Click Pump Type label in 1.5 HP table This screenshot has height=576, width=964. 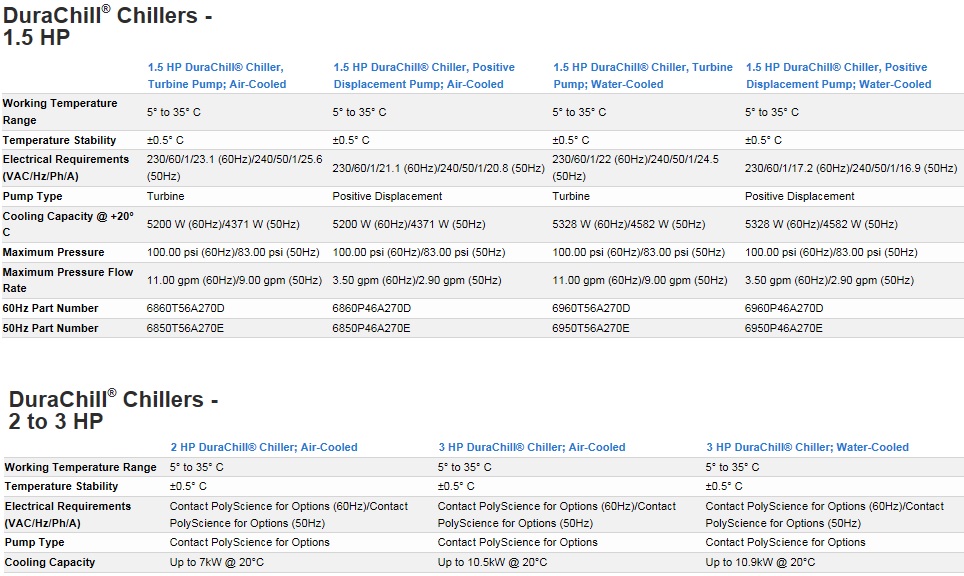coord(32,196)
